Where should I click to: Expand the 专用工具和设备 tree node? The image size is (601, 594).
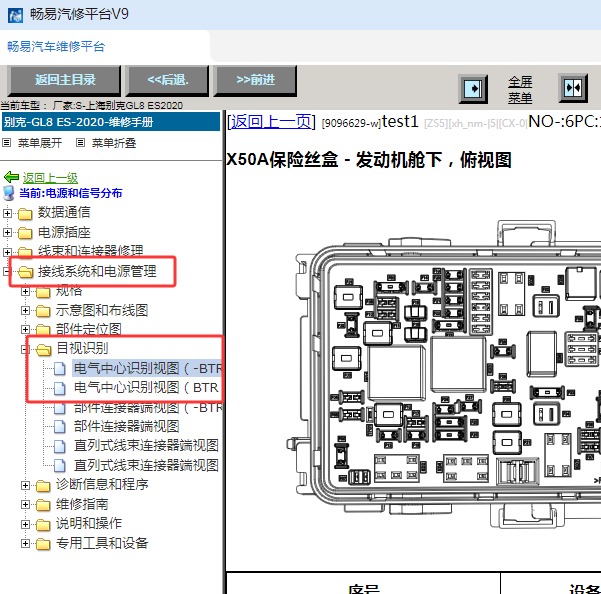pyautogui.click(x=25, y=543)
